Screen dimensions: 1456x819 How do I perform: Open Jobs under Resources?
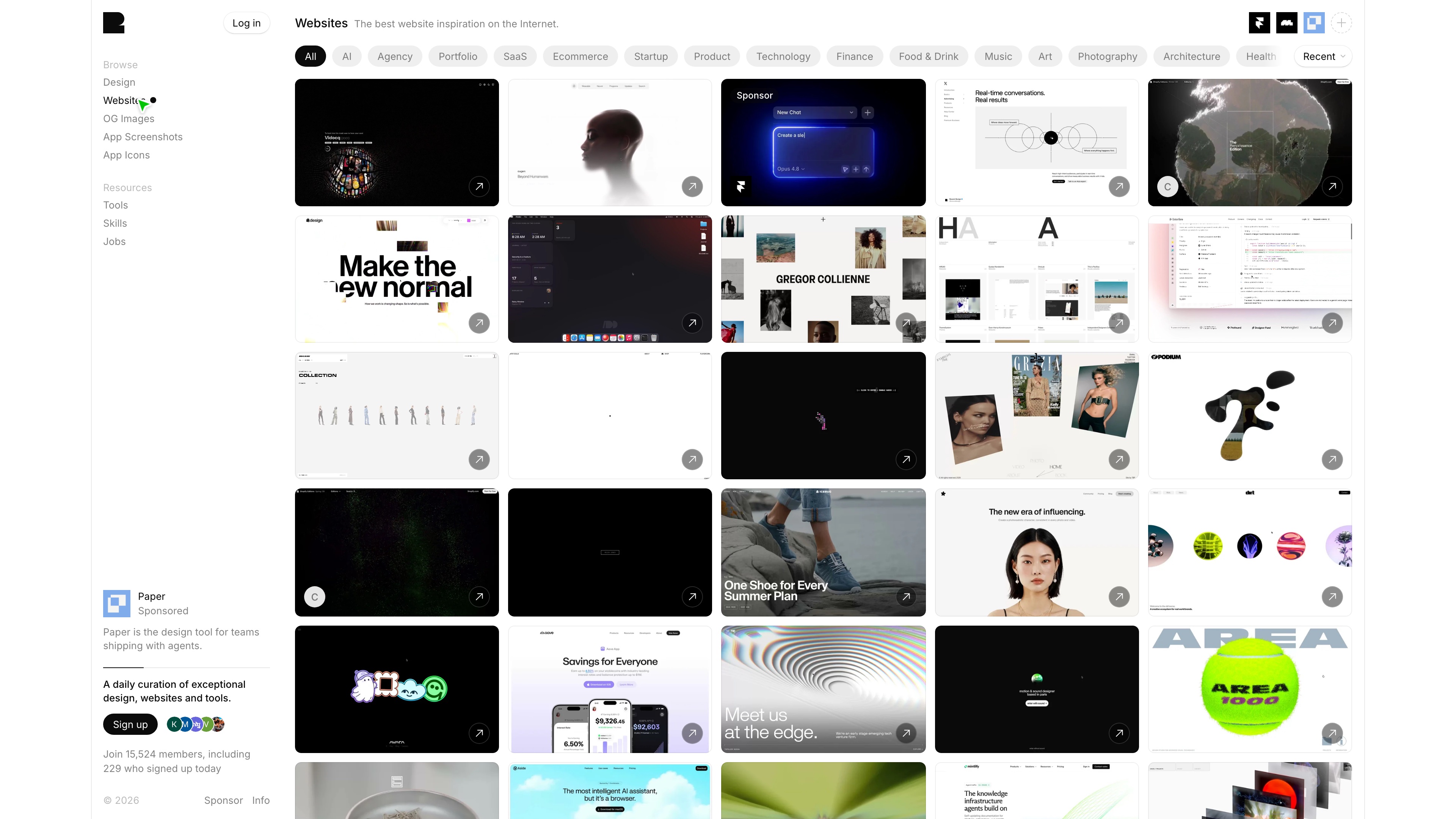(114, 242)
